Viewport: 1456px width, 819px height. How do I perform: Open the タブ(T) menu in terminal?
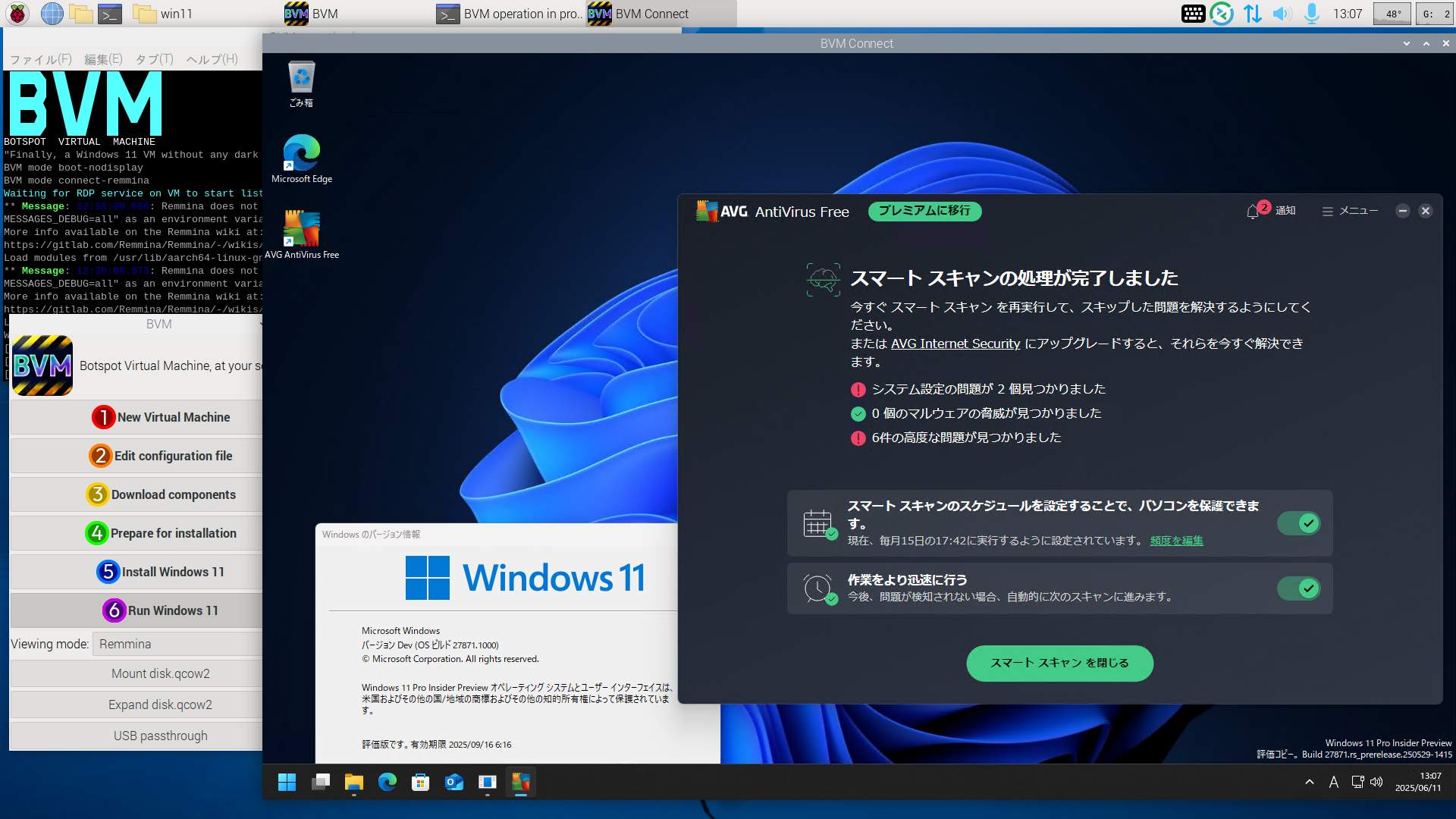pyautogui.click(x=155, y=59)
